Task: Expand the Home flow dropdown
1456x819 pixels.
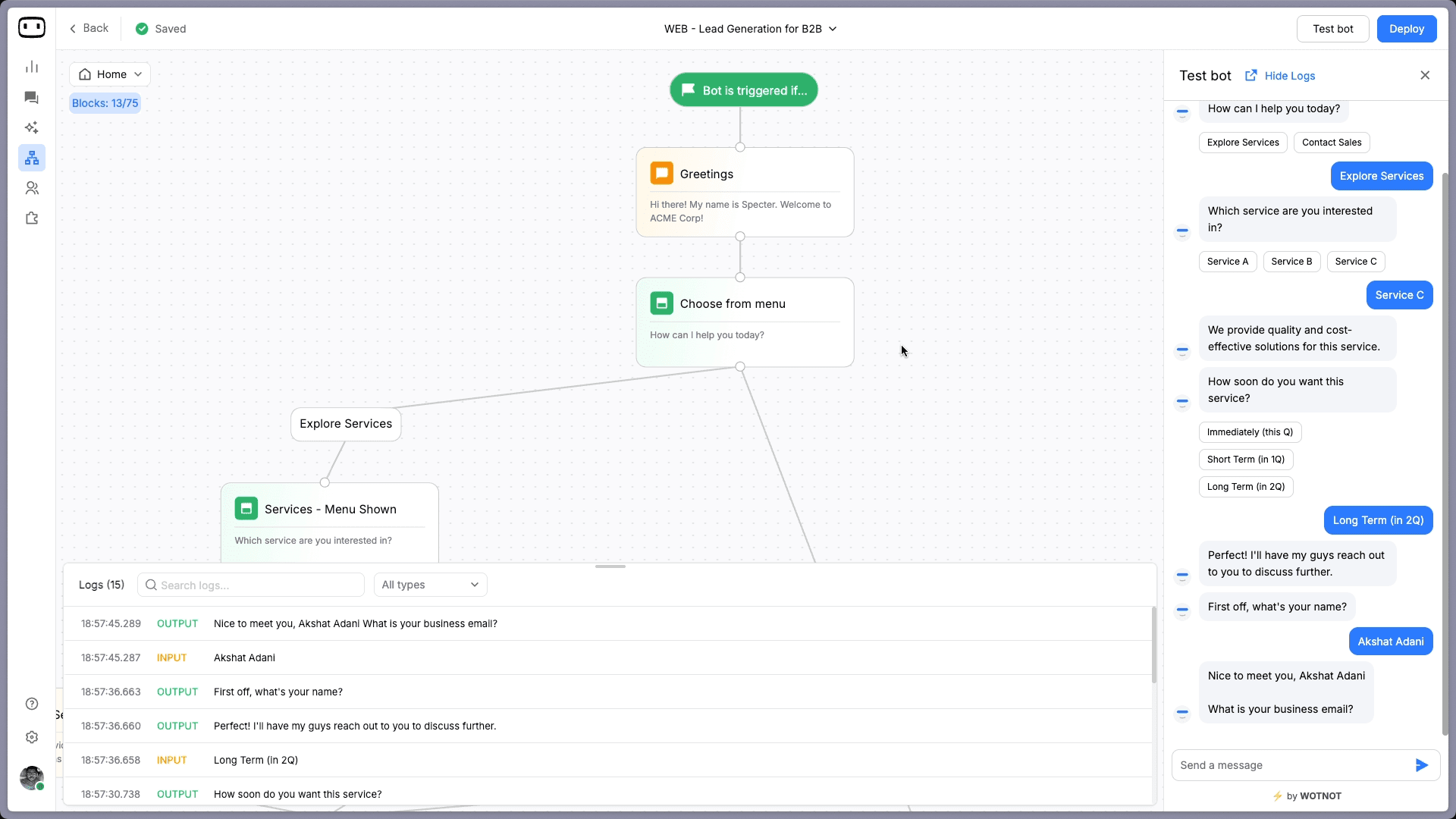Action: pyautogui.click(x=110, y=74)
